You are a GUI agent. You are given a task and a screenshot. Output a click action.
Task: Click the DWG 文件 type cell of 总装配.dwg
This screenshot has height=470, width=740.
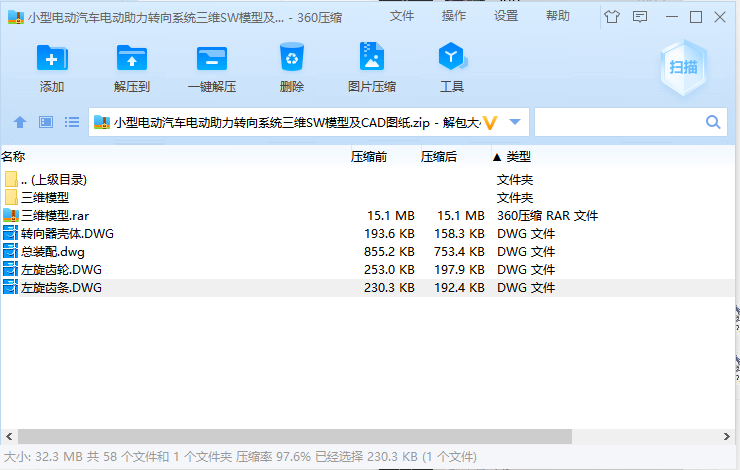(x=526, y=252)
